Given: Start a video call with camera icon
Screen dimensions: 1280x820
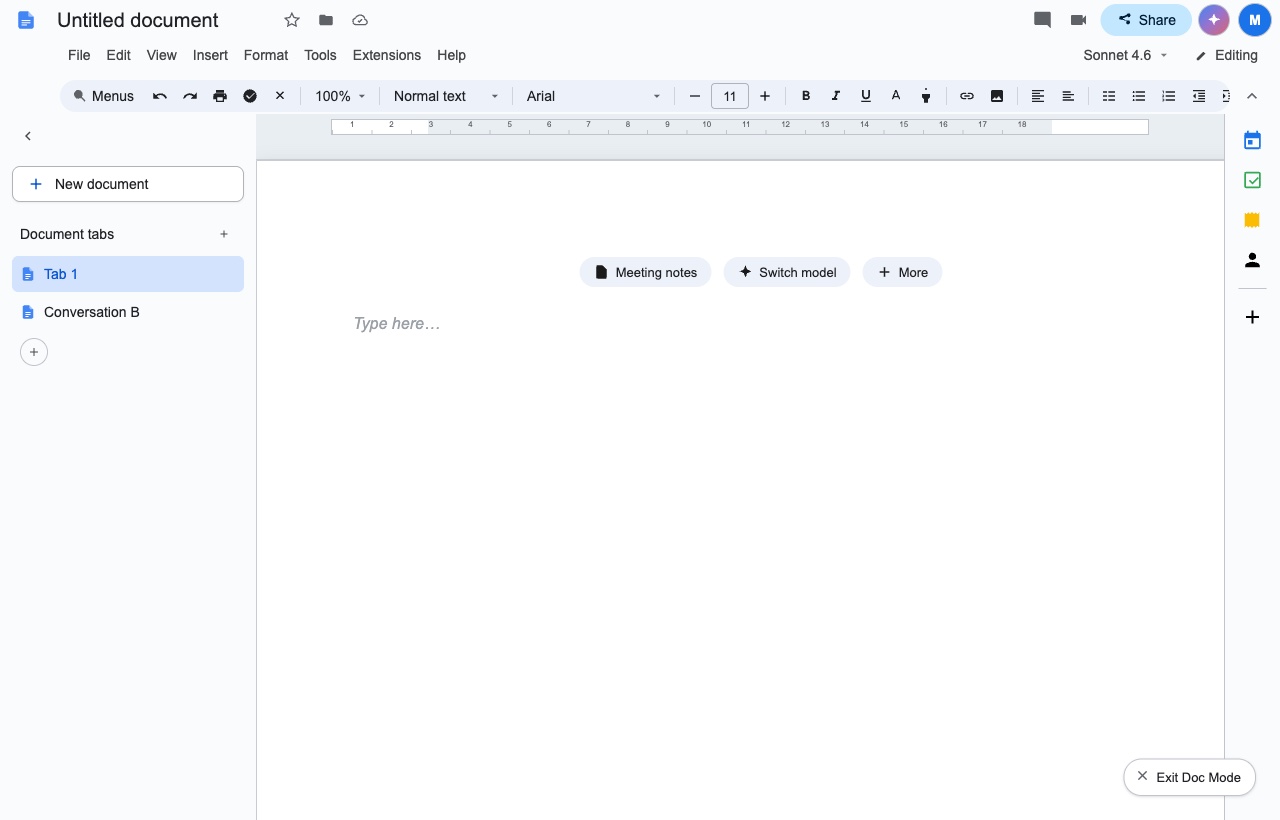Looking at the screenshot, I should point(1078,20).
